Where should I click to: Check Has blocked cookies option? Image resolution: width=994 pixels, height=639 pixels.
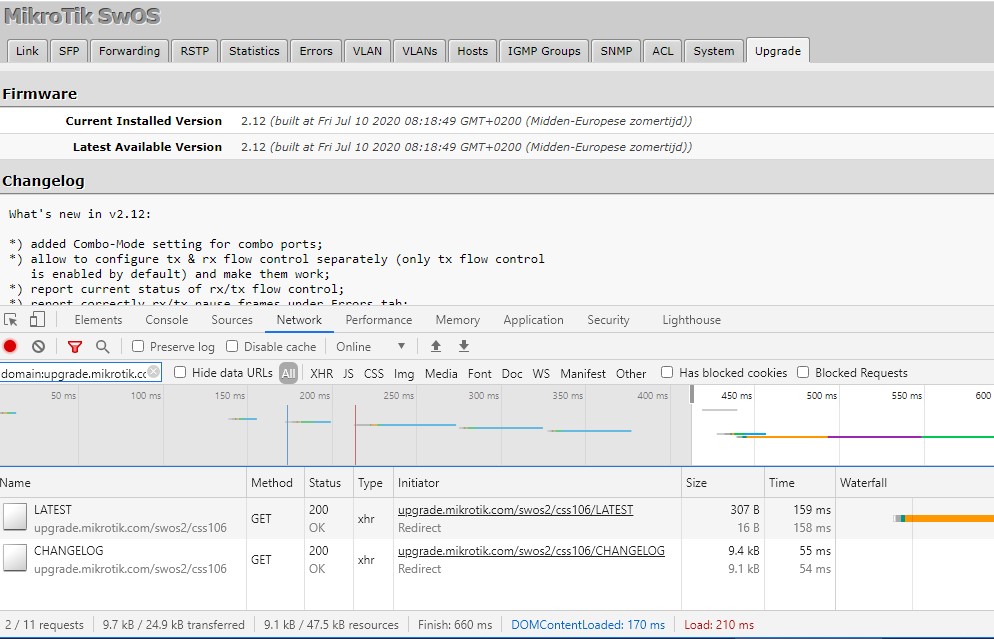[667, 372]
